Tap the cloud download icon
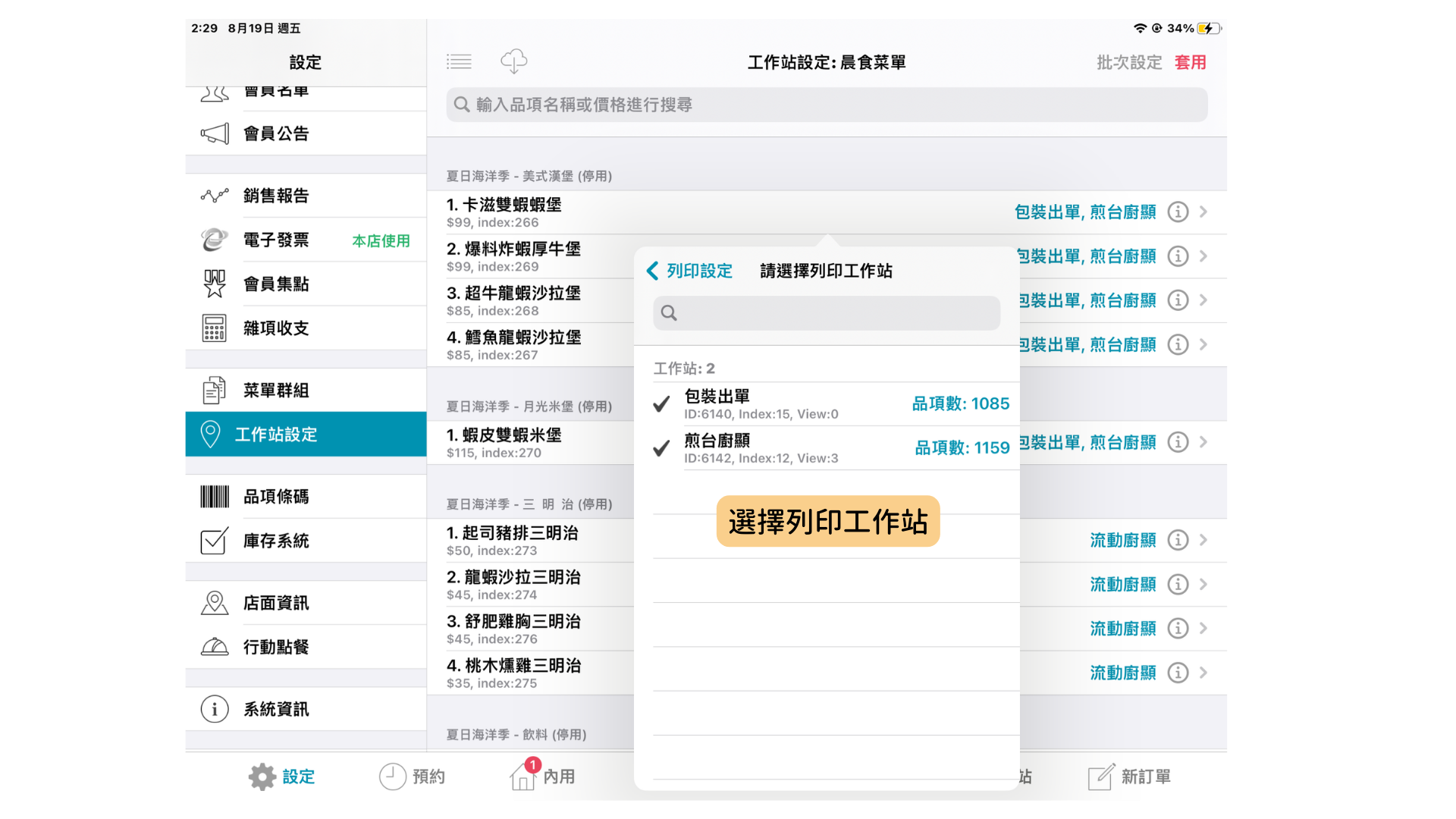 click(x=513, y=61)
